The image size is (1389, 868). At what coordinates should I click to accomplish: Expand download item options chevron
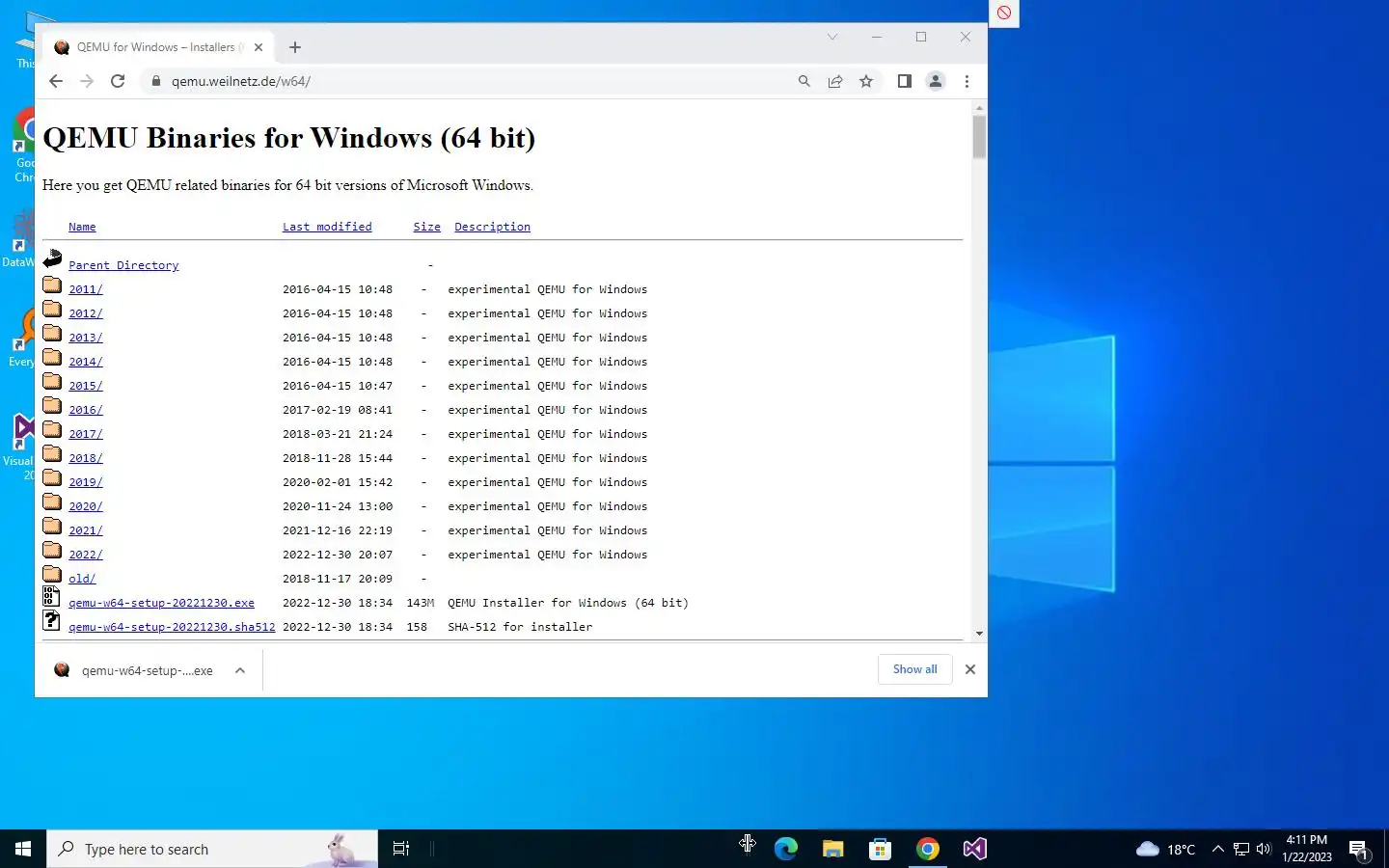(240, 670)
